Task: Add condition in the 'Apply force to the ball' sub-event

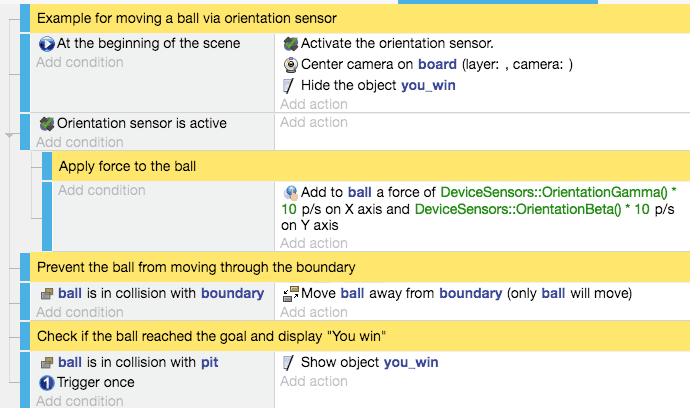Action: [x=102, y=190]
